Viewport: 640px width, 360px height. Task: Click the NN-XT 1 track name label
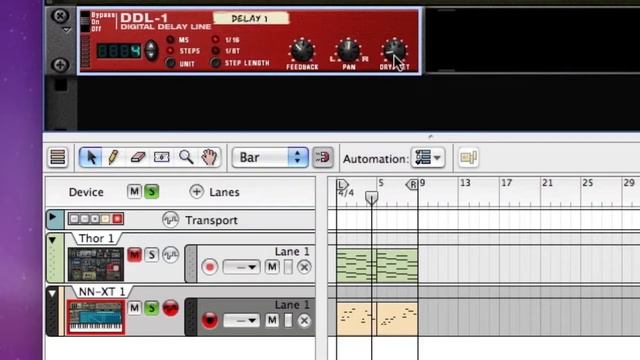click(102, 291)
